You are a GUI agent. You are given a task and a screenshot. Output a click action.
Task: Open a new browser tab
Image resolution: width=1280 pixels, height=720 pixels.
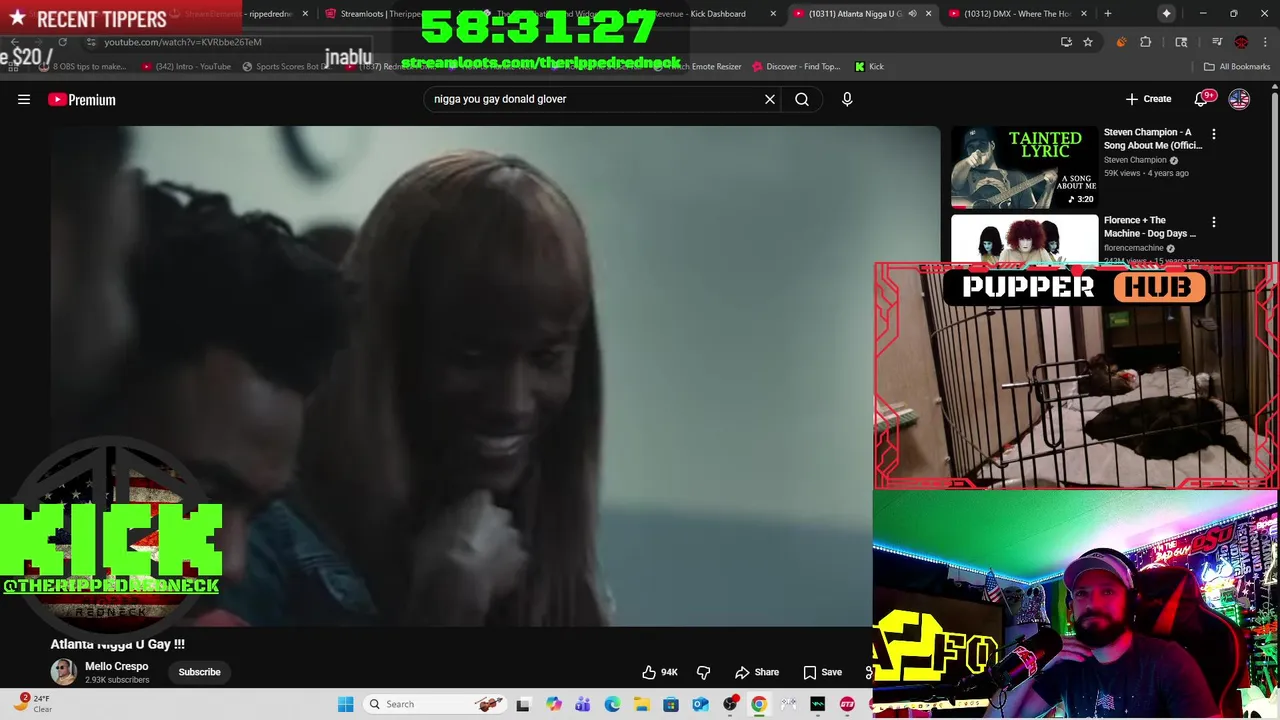[1107, 14]
